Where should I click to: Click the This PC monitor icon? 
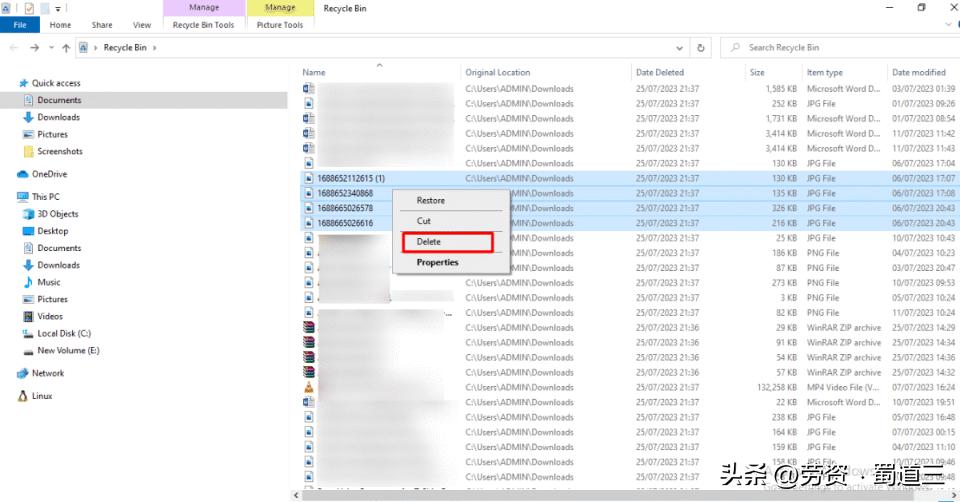point(23,197)
